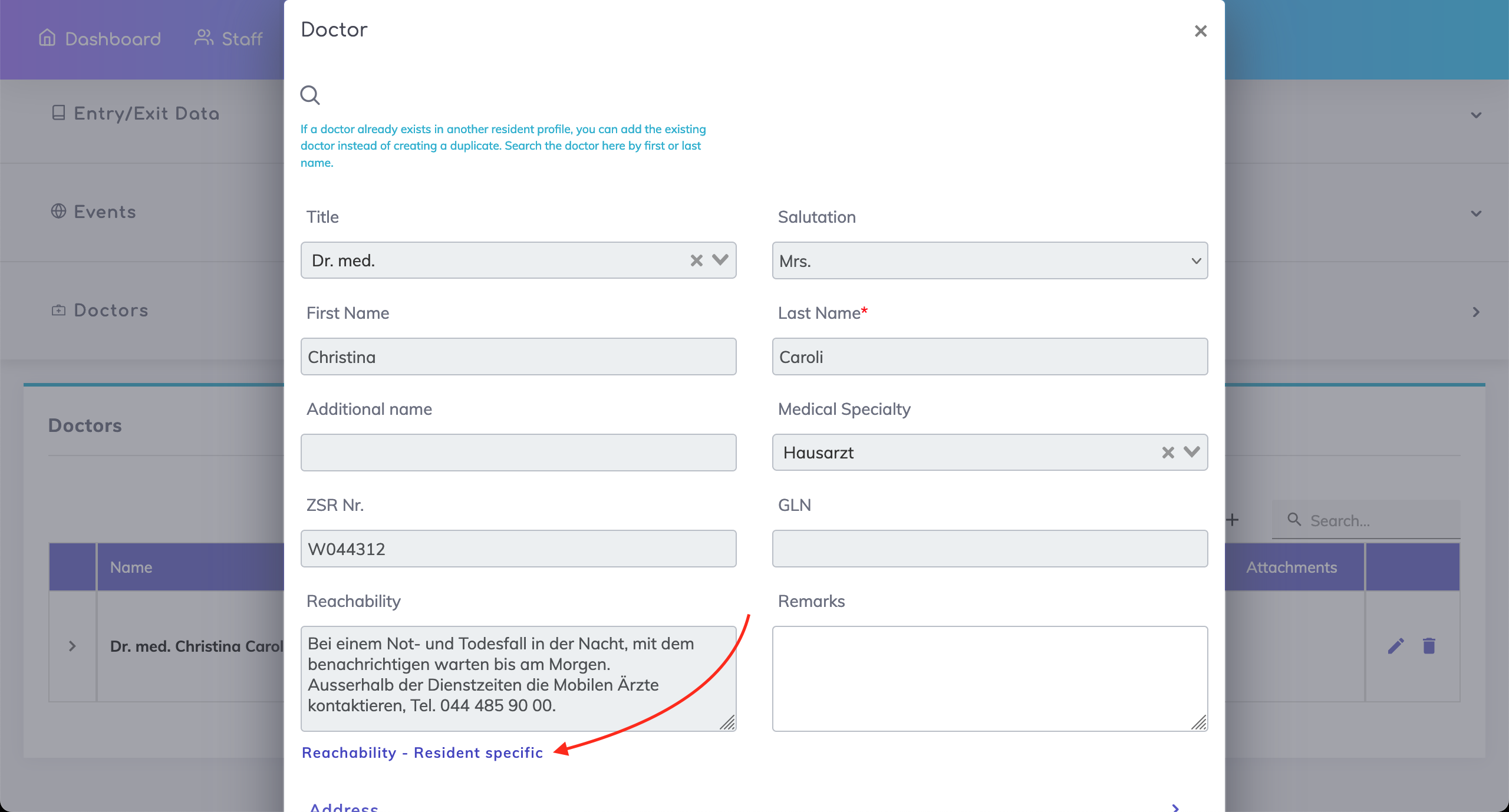The width and height of the screenshot is (1509, 812).
Task: Close the Doctor dialog
Action: [x=1200, y=31]
